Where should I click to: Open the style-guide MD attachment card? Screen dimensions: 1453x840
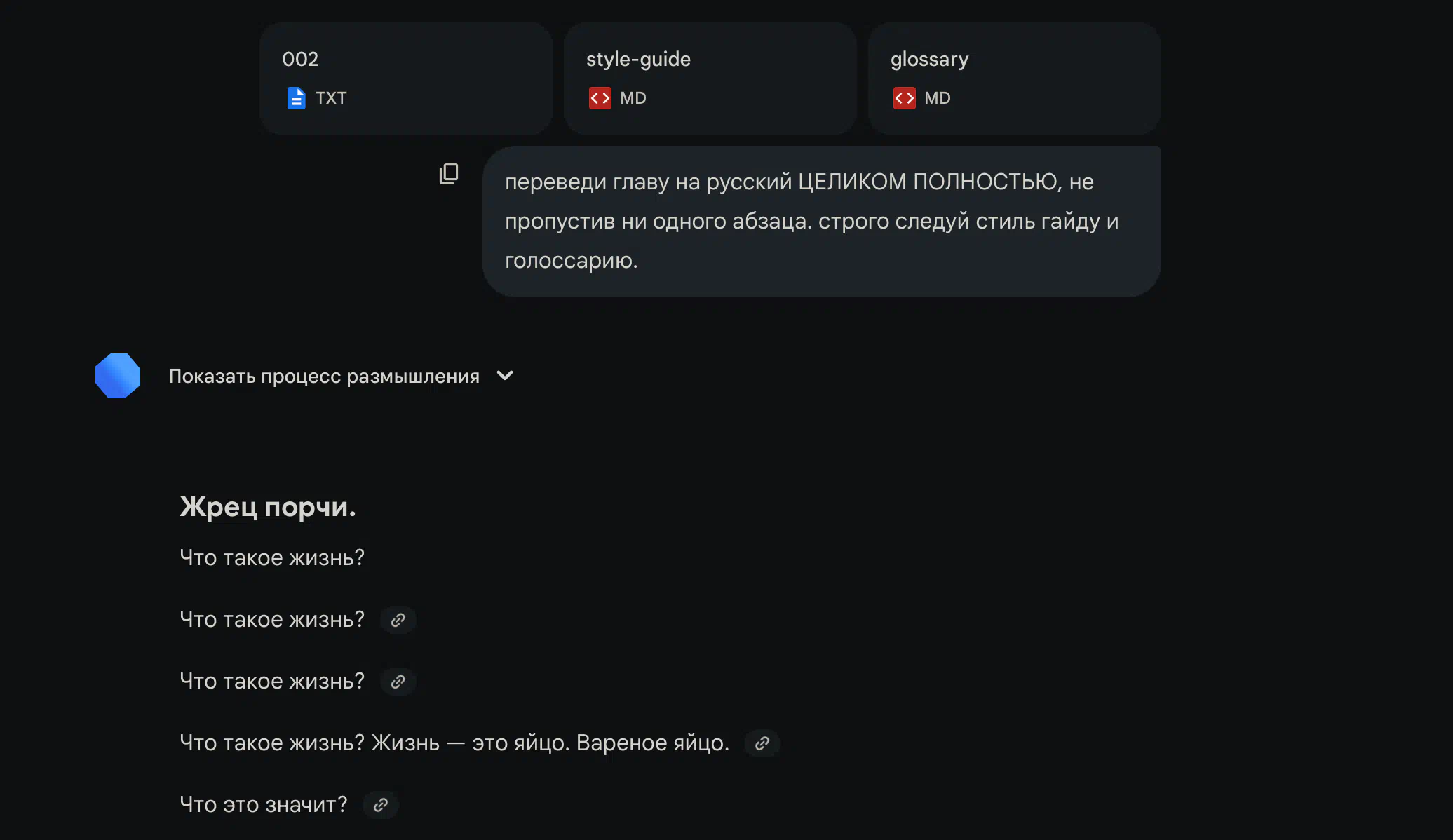pyautogui.click(x=710, y=78)
